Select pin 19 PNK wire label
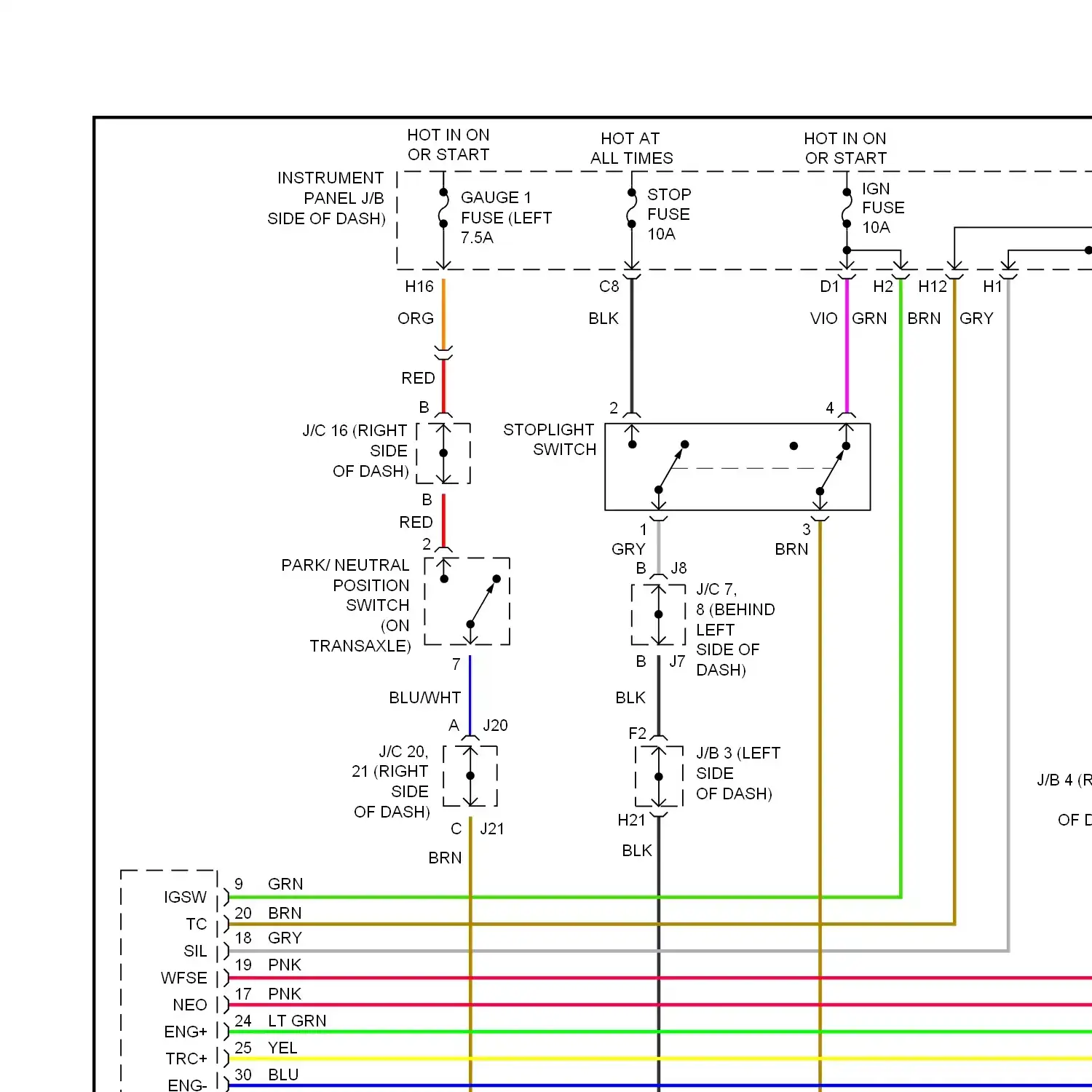This screenshot has width=1092, height=1092. (x=268, y=965)
